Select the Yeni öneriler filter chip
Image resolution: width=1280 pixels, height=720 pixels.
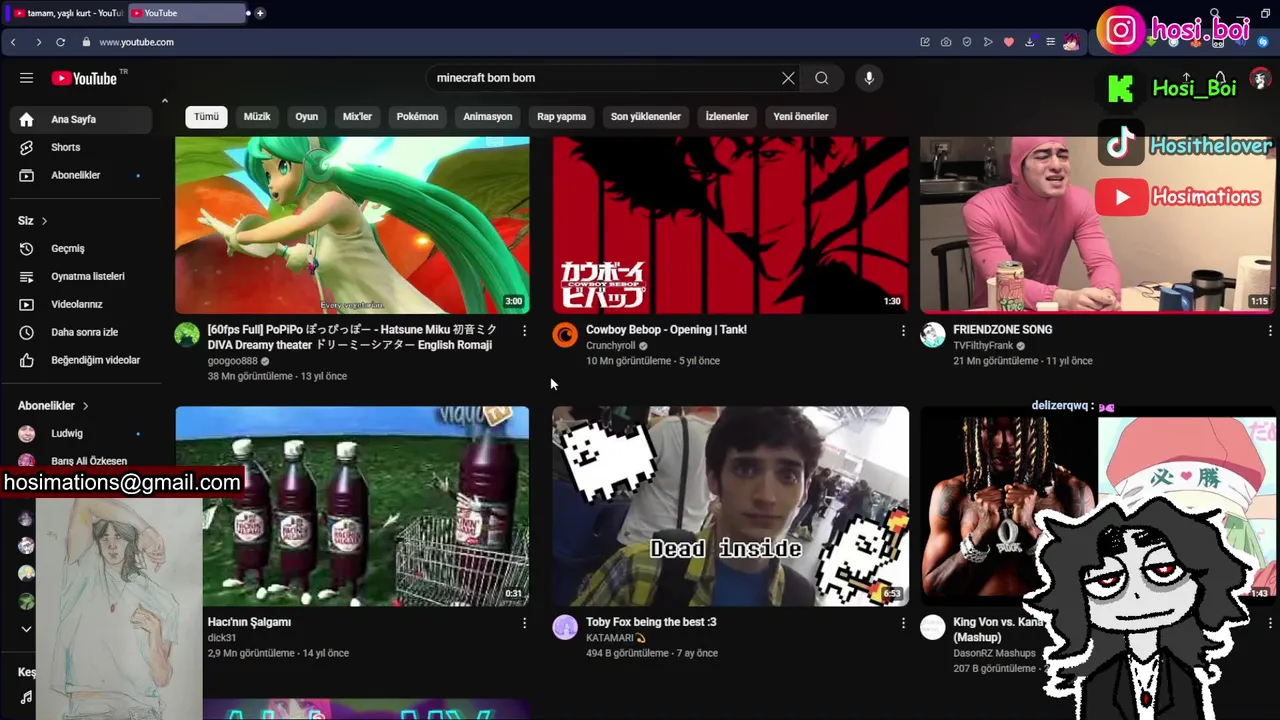tap(800, 117)
